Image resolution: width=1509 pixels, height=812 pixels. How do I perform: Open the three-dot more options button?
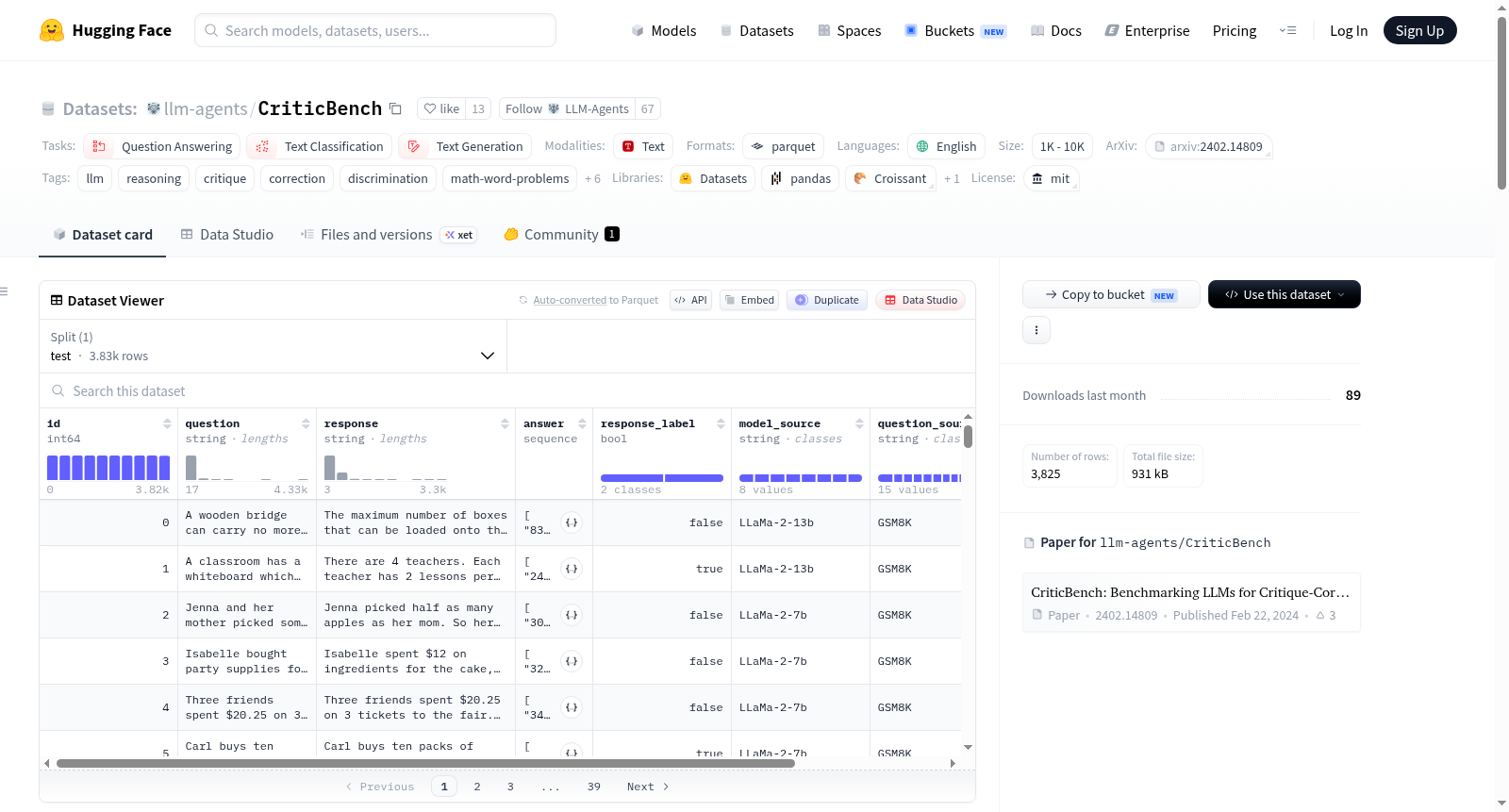tap(1036, 330)
